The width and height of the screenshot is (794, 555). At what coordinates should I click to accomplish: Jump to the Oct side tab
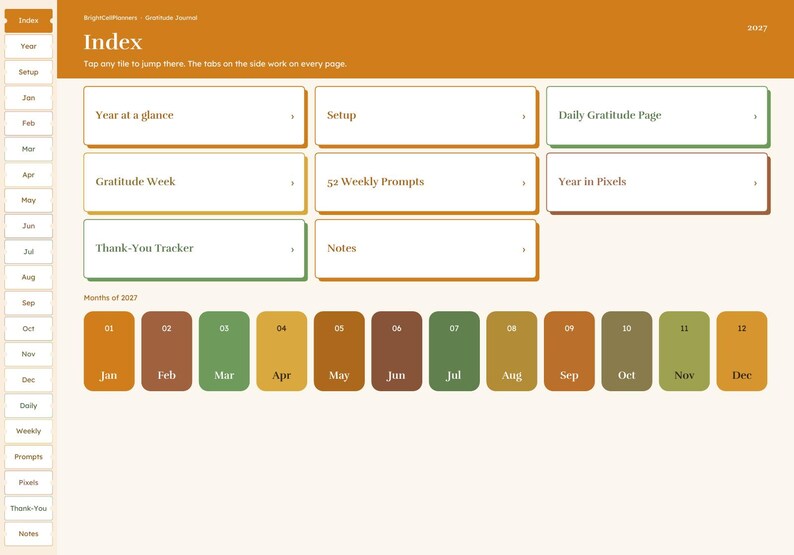click(28, 329)
